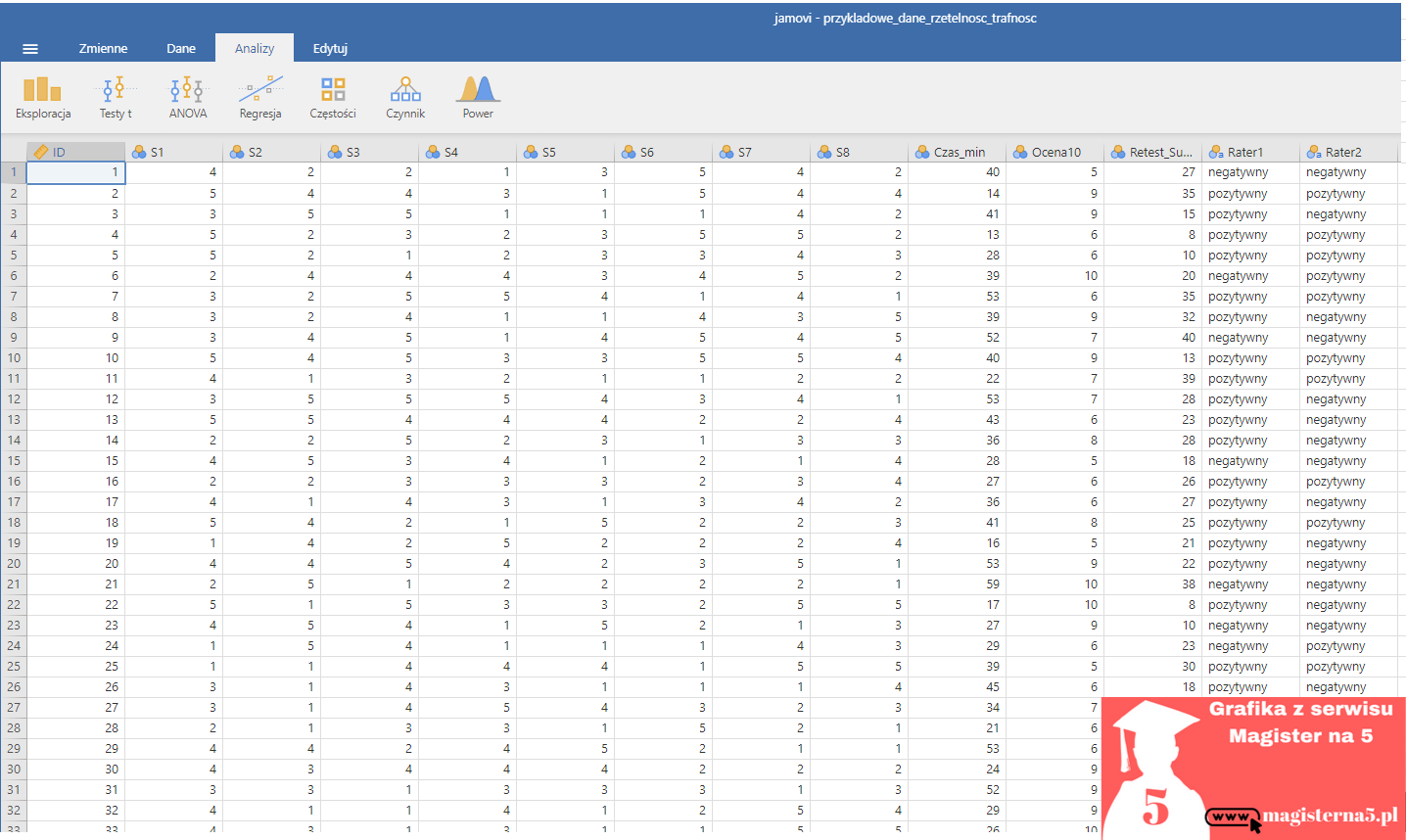The width and height of the screenshot is (1406, 840).
Task: Open the hamburger main menu
Action: 30,49
